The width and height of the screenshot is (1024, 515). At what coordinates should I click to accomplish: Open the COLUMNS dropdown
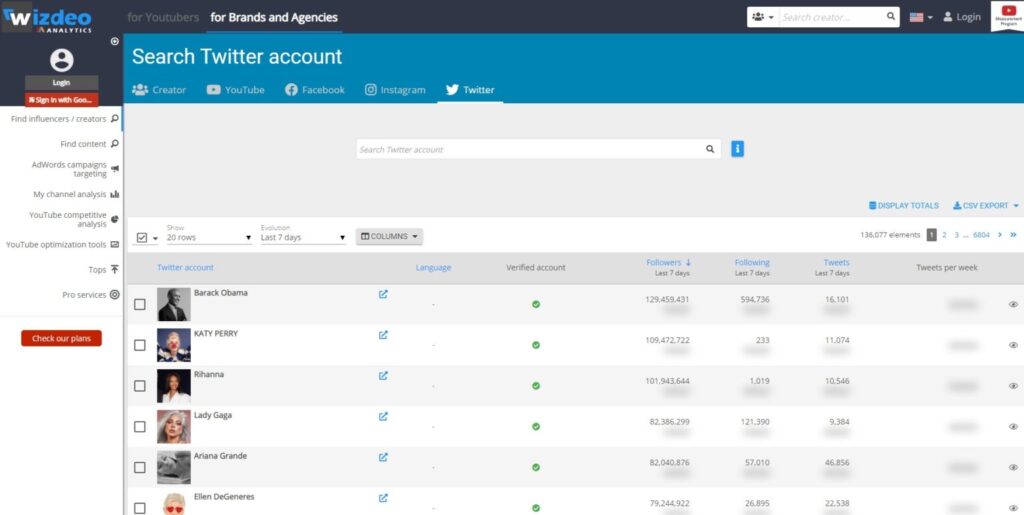(389, 236)
